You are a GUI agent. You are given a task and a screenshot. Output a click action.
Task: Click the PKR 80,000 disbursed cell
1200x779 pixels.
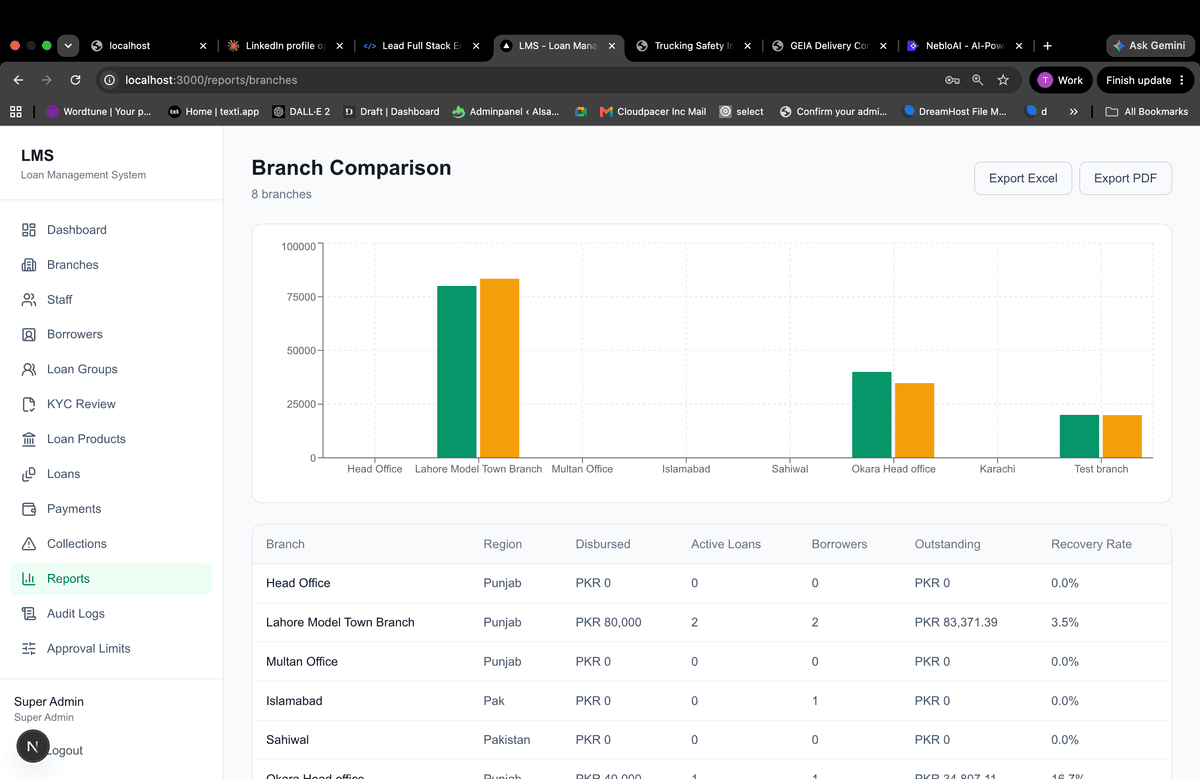point(608,622)
